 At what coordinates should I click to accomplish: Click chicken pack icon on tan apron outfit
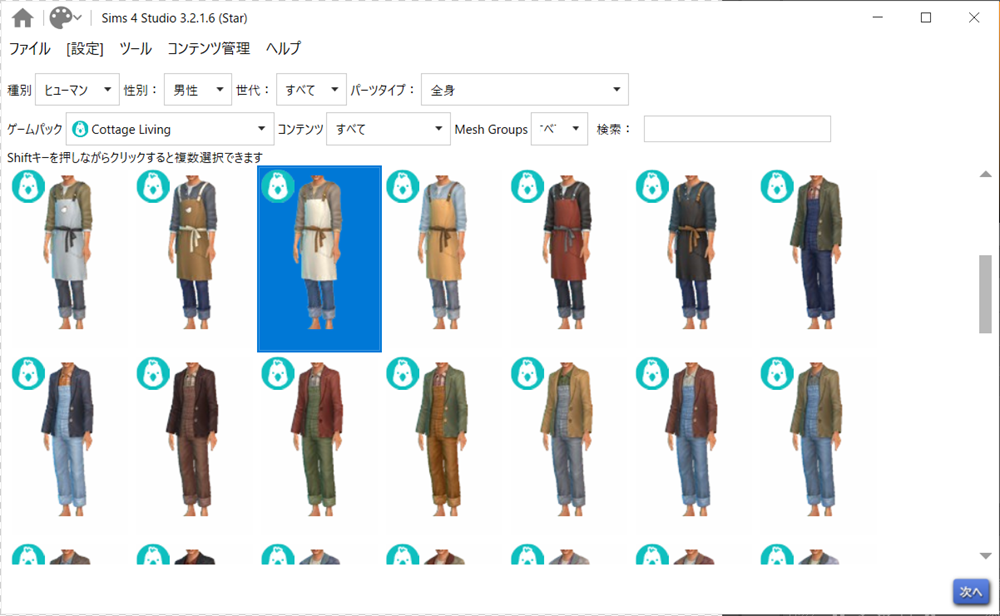coord(402,186)
